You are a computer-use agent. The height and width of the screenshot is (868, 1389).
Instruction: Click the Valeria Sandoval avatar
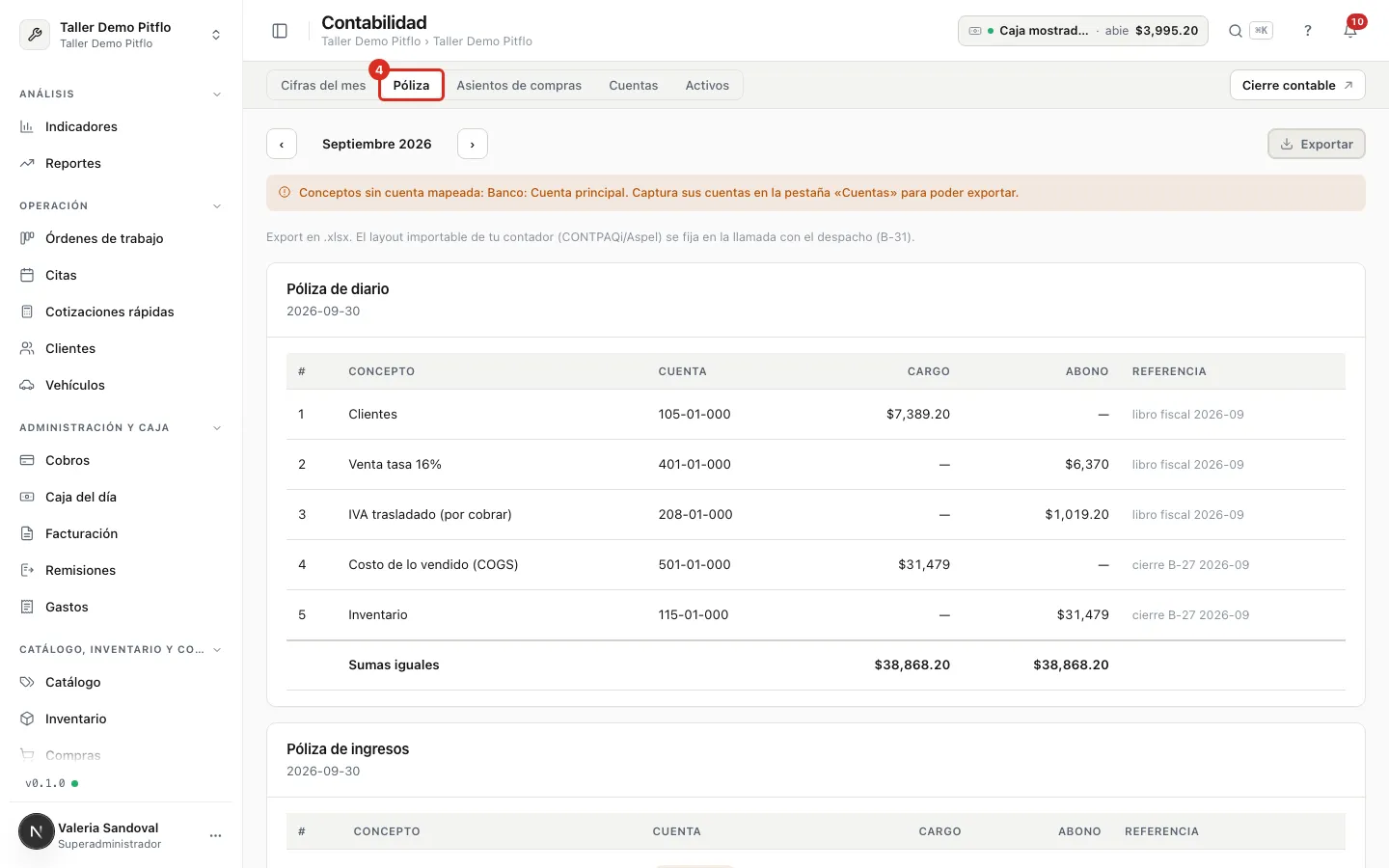point(37,831)
